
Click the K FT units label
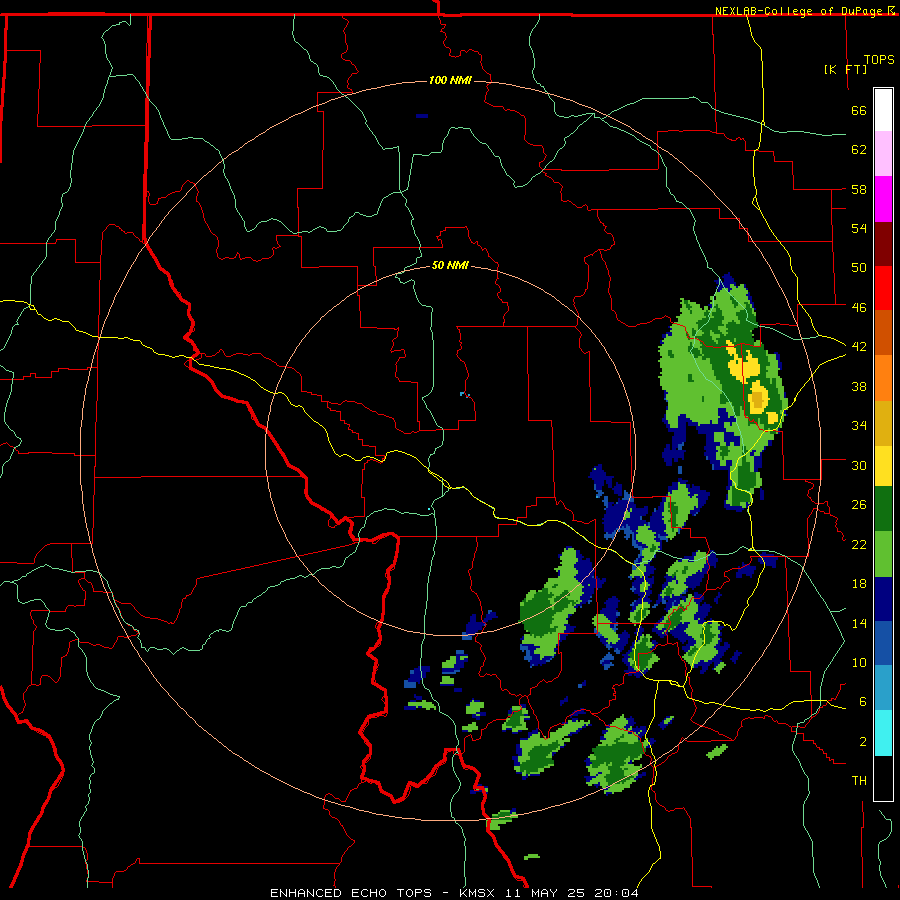[x=845, y=69]
